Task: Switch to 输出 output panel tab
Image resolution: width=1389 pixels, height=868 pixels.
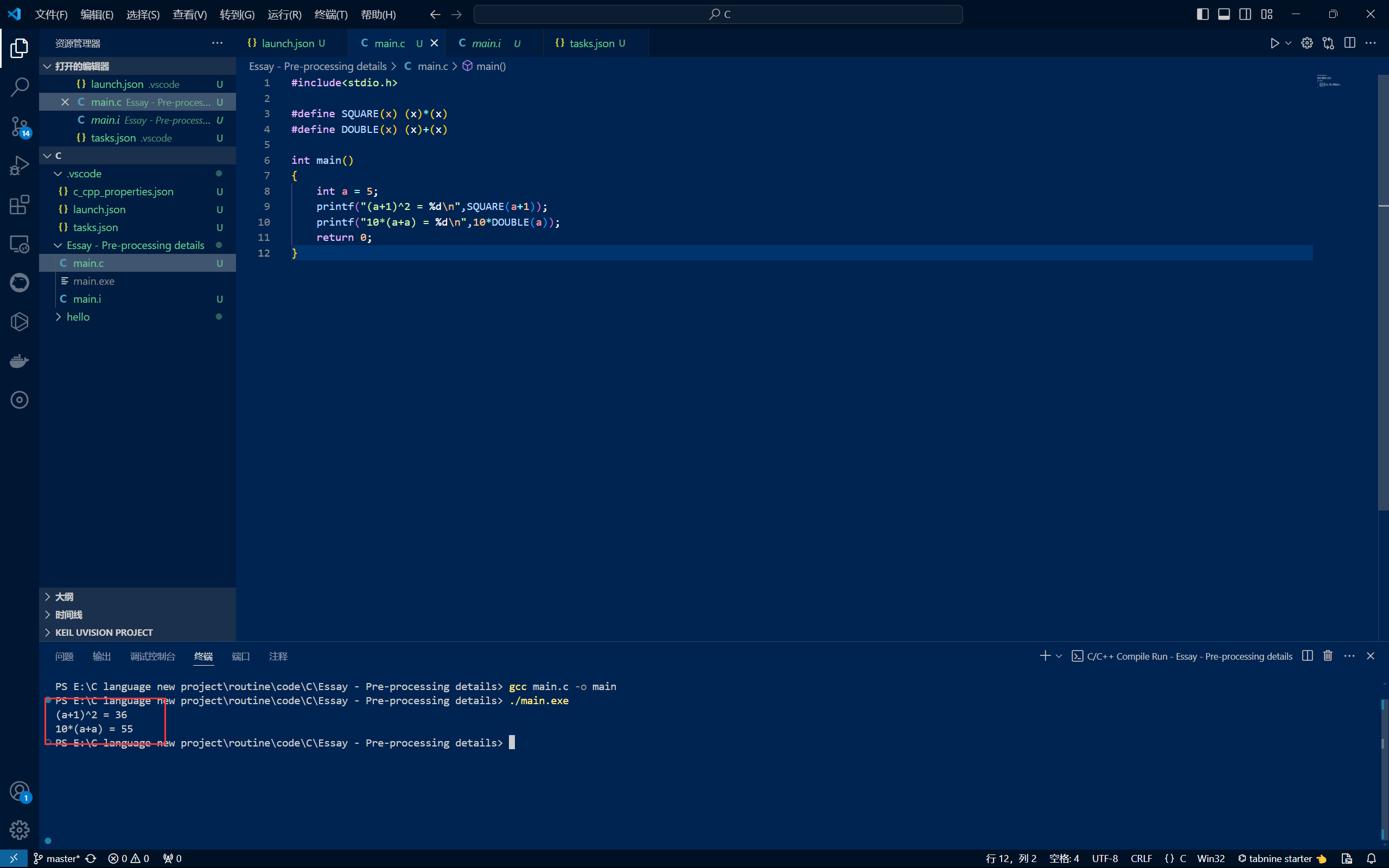Action: (x=101, y=656)
